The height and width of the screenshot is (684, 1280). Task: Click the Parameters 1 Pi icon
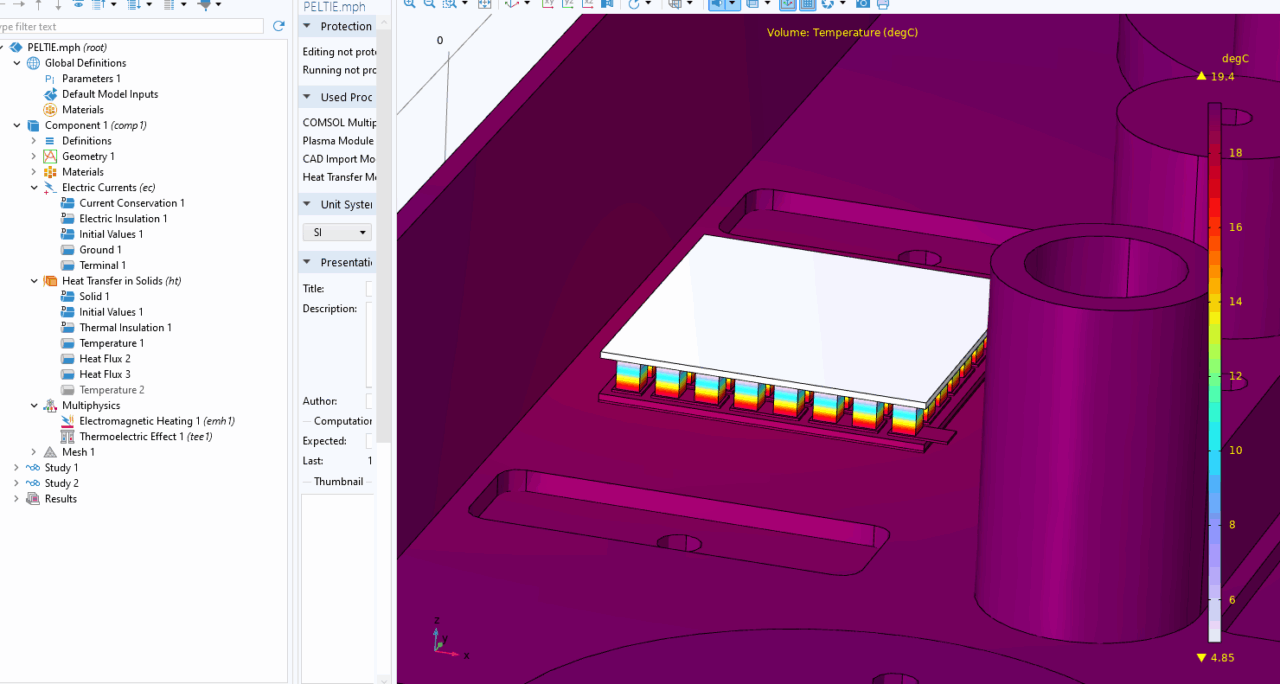51,79
